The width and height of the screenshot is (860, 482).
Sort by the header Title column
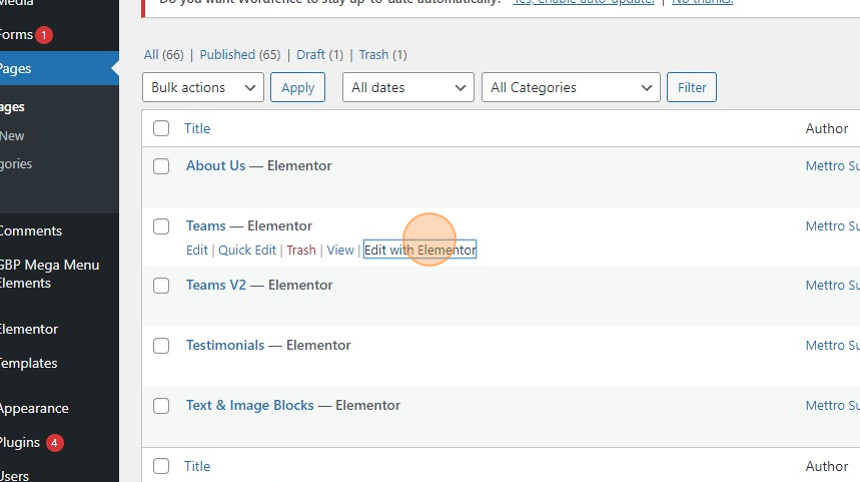(197, 128)
